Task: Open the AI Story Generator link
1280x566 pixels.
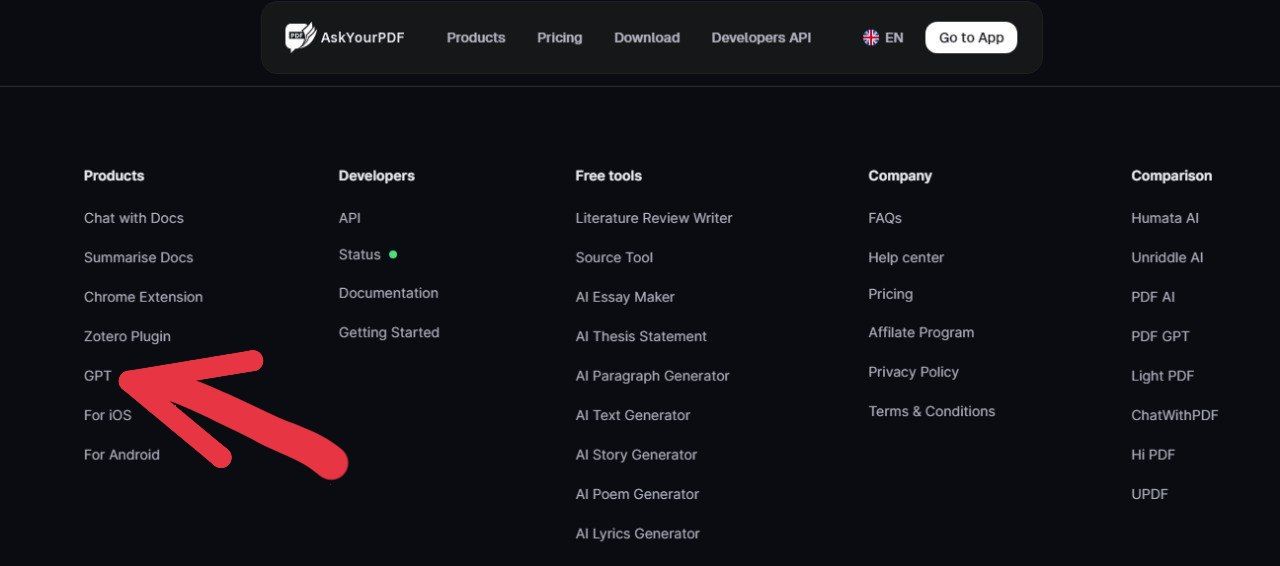Action: click(636, 454)
